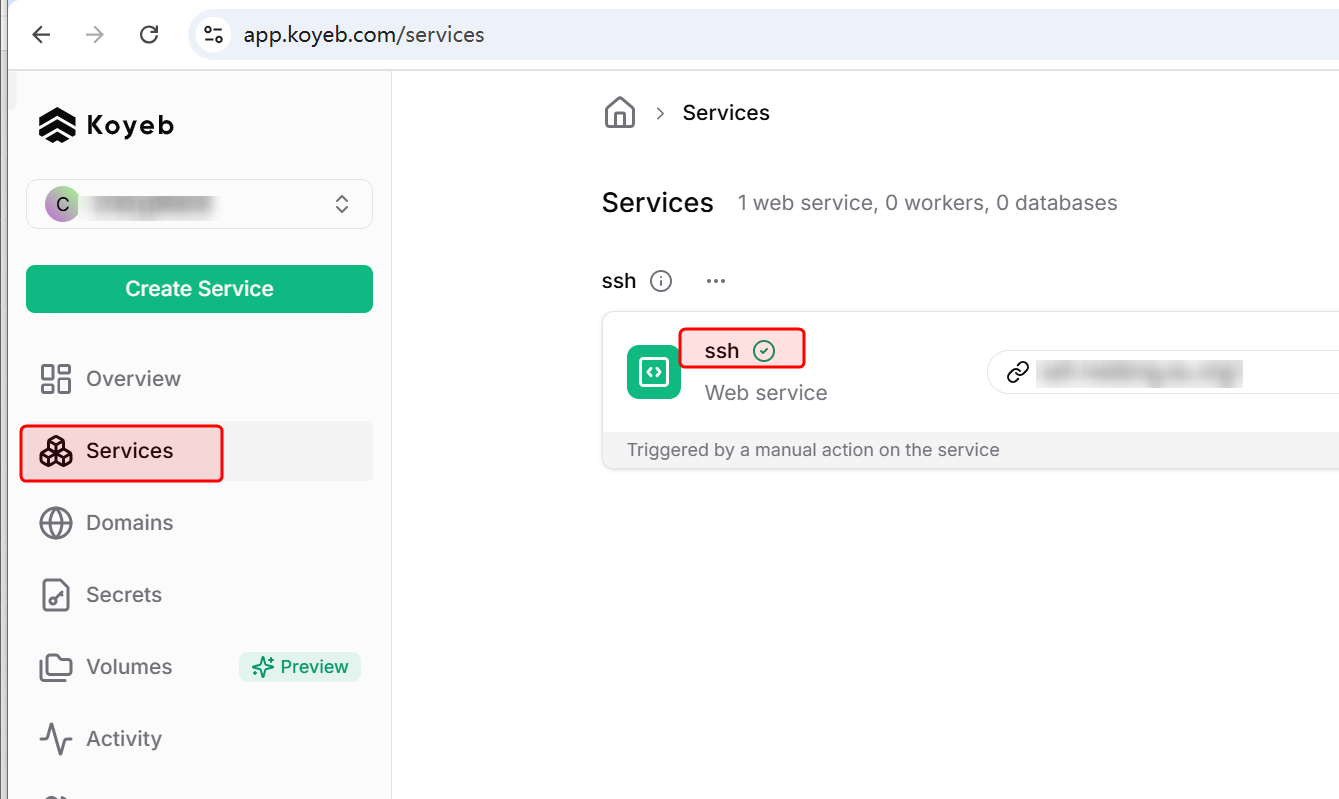
Task: Click the link icon beside service URL
Action: [1018, 372]
